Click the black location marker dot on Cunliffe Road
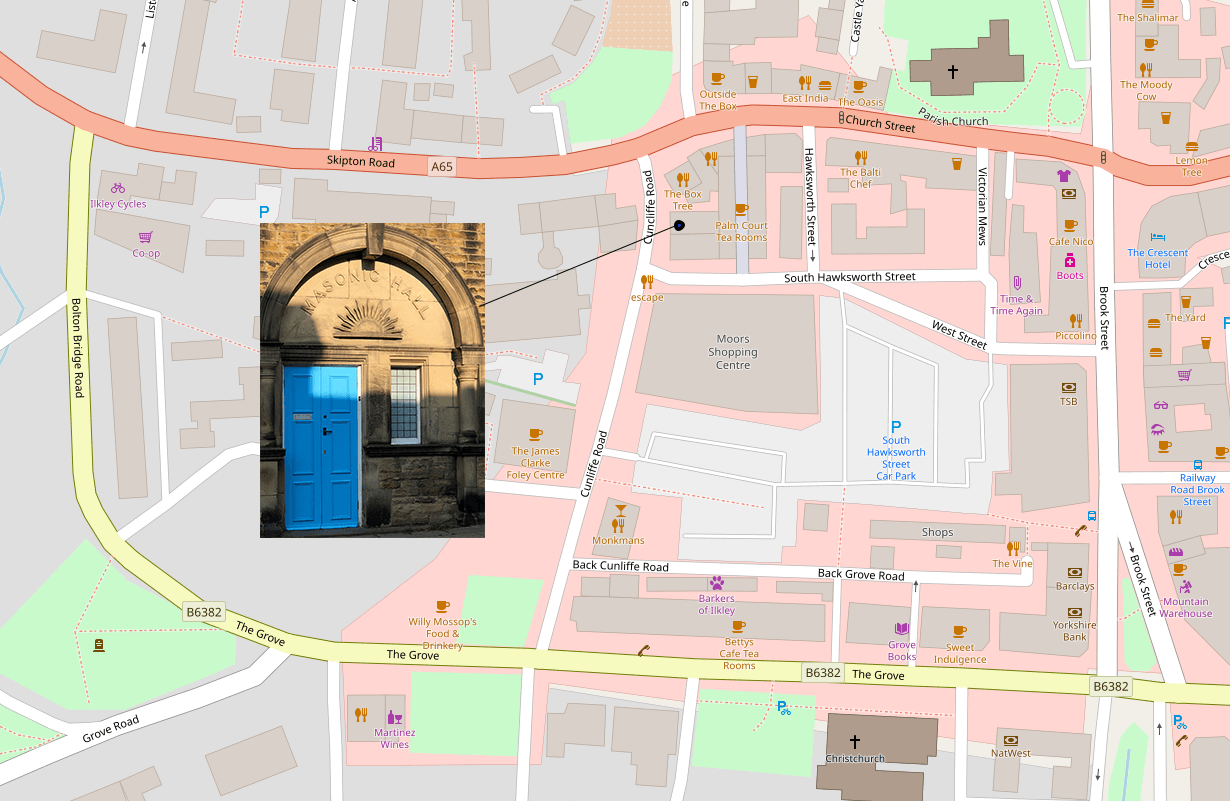This screenshot has width=1230, height=801. tap(679, 225)
